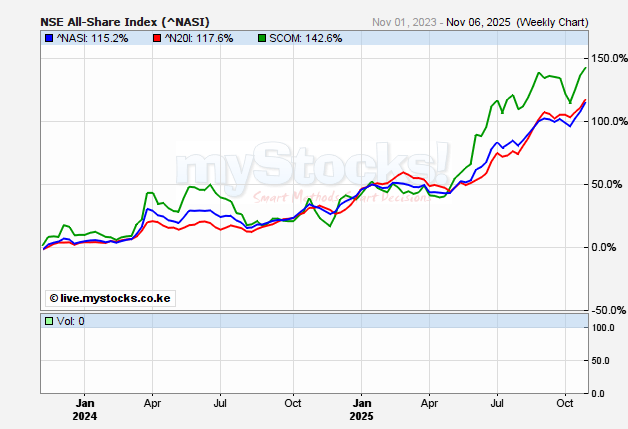Click the Nov 06, 2025 end date
Viewport: 628px width, 429px height.
(x=478, y=21)
